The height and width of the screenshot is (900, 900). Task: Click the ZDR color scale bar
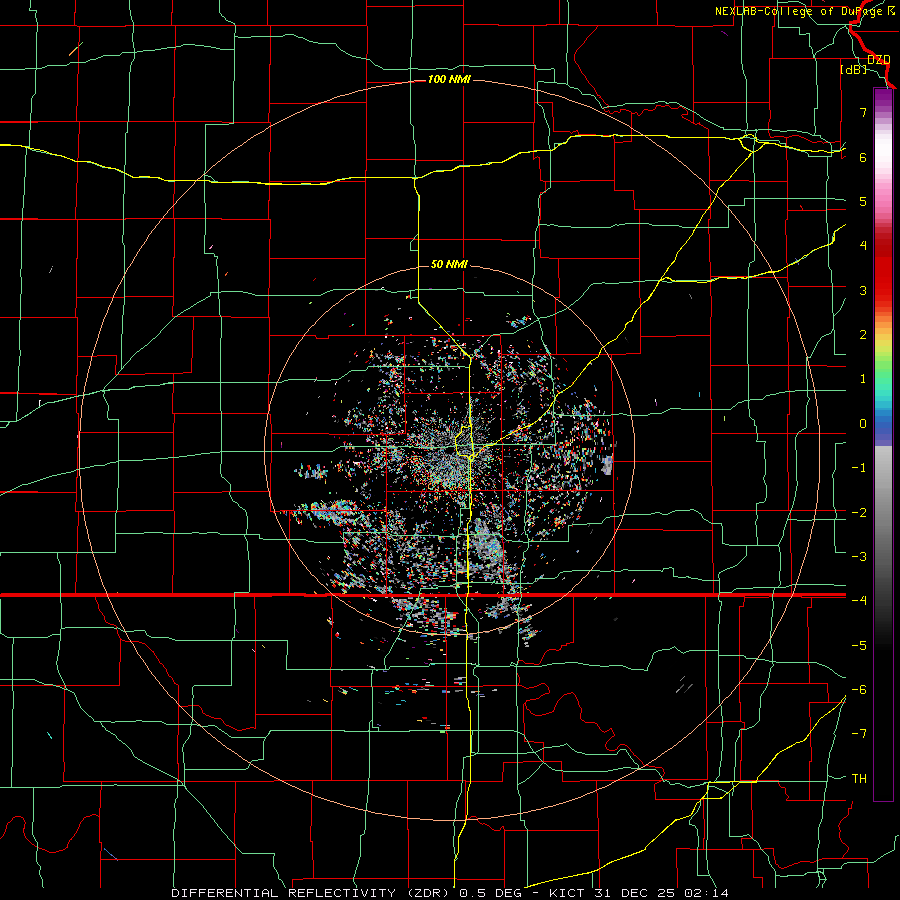pyautogui.click(x=883, y=445)
